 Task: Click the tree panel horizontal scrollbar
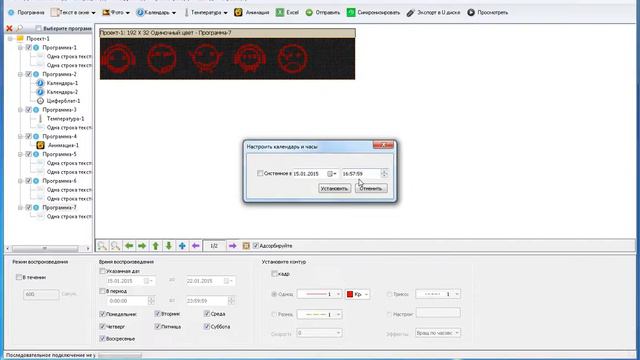tap(48, 248)
